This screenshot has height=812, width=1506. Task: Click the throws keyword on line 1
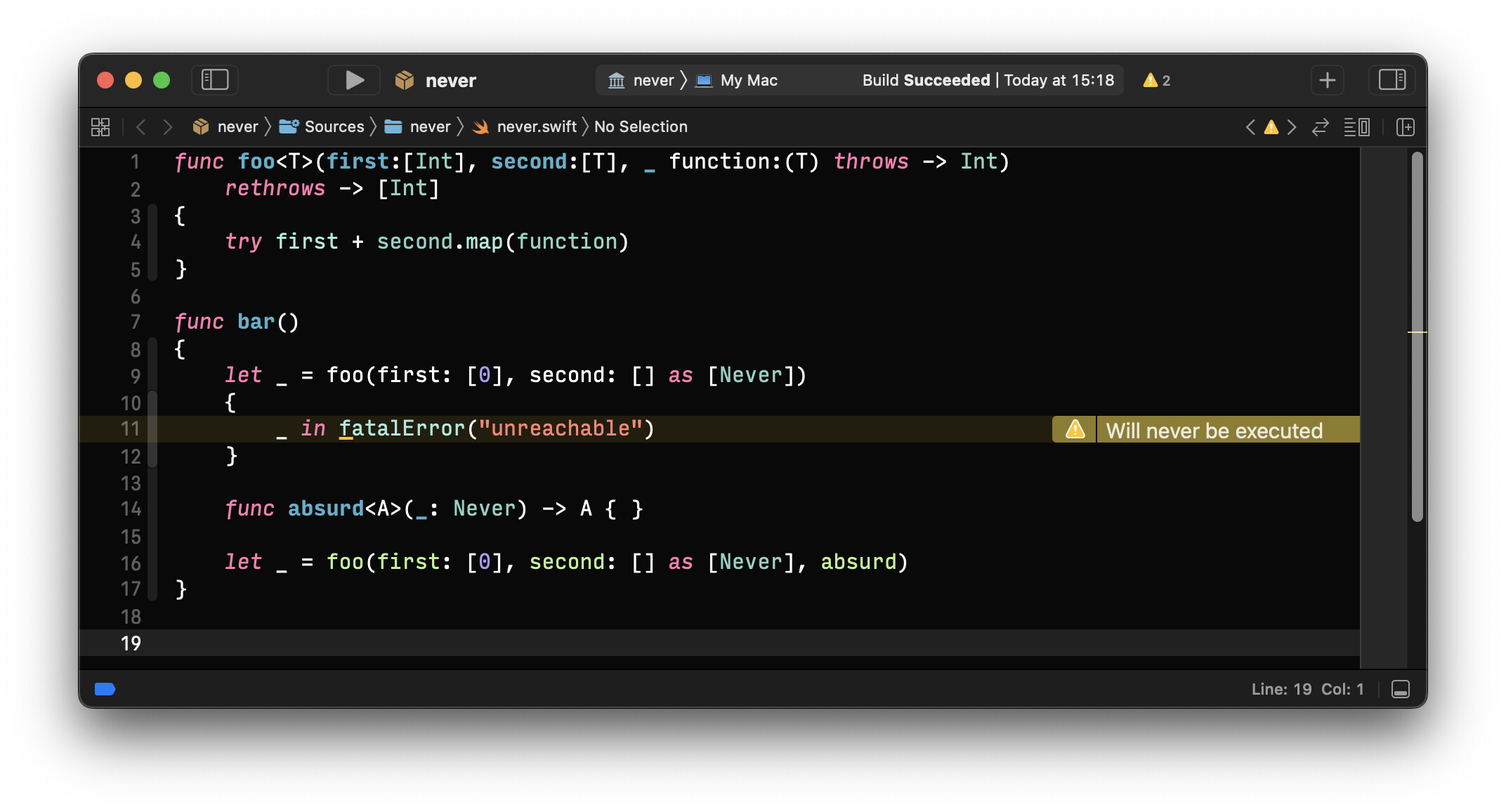[871, 162]
